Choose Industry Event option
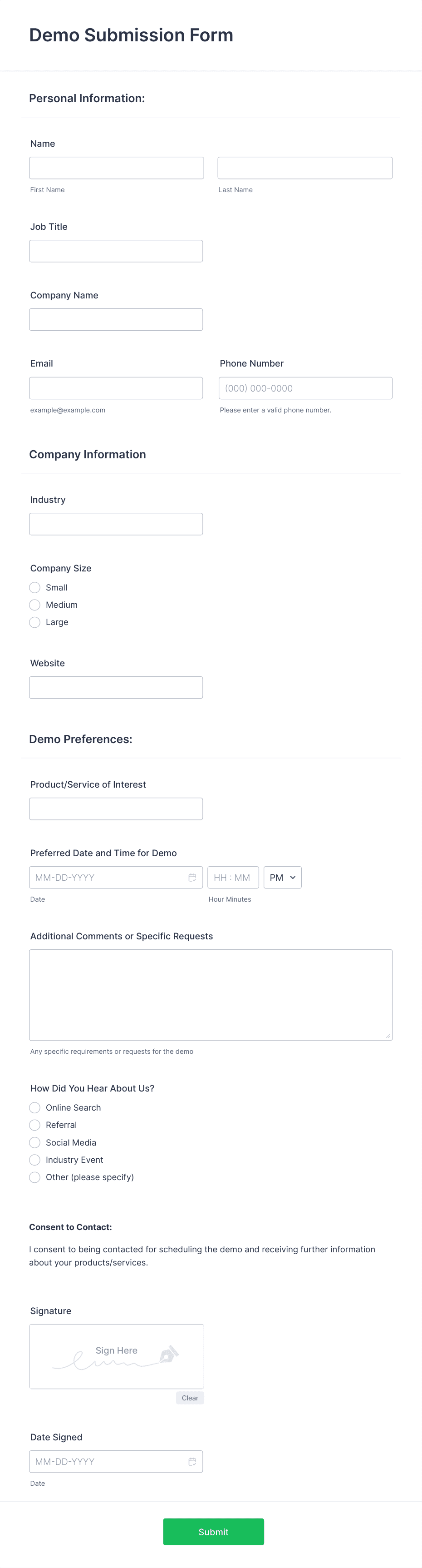422x1568 pixels. 34,1160
